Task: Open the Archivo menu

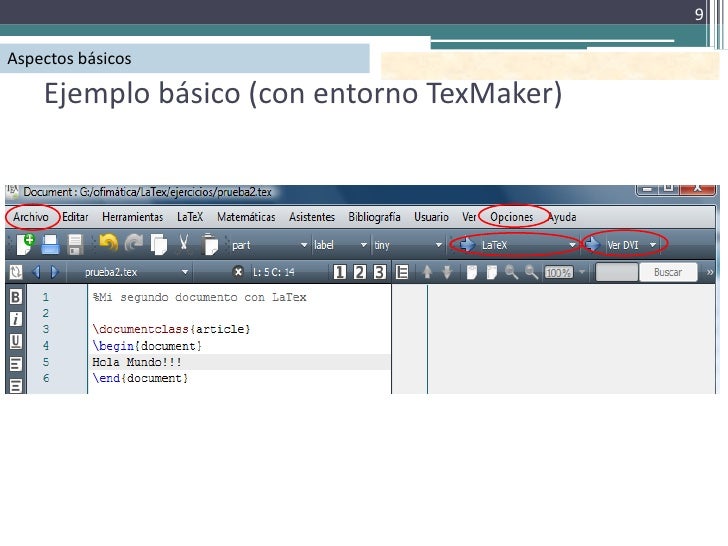Action: [31, 217]
